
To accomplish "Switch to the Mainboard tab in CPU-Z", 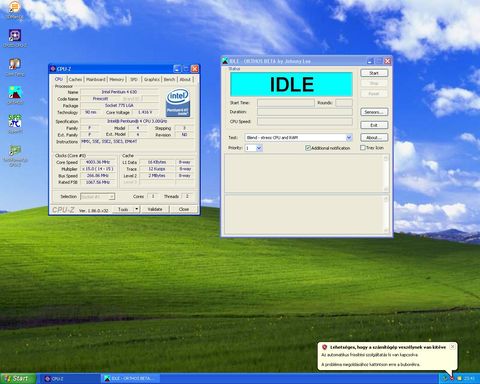I will (96, 79).
